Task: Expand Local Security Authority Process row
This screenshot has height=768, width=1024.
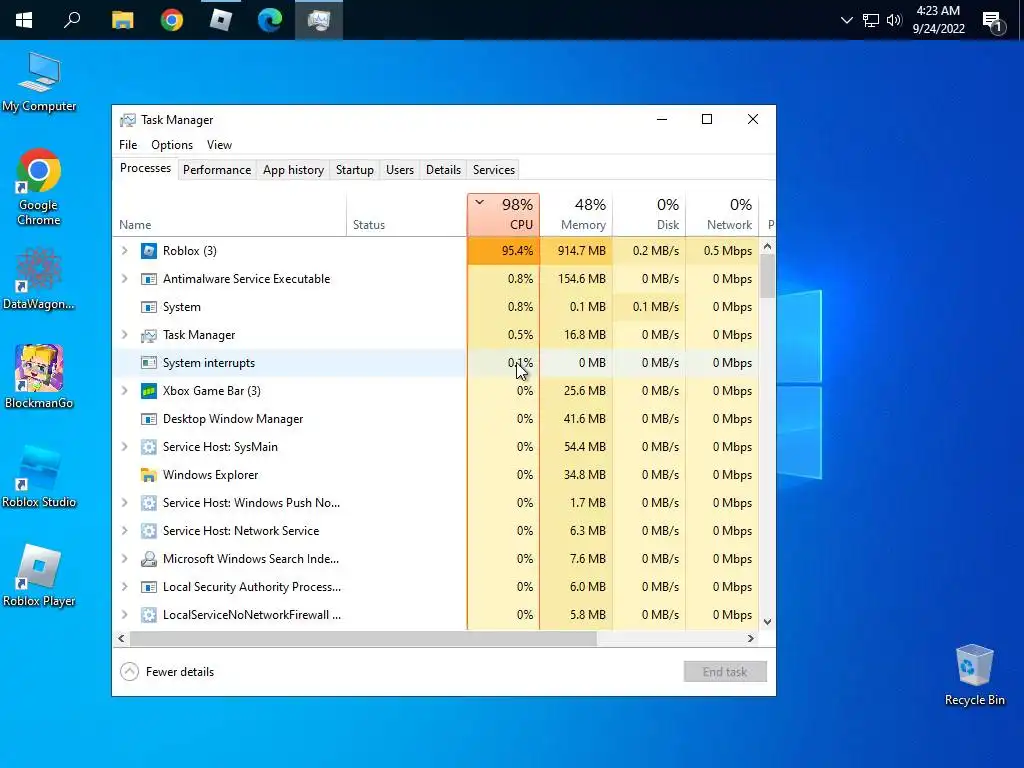Action: [125, 587]
